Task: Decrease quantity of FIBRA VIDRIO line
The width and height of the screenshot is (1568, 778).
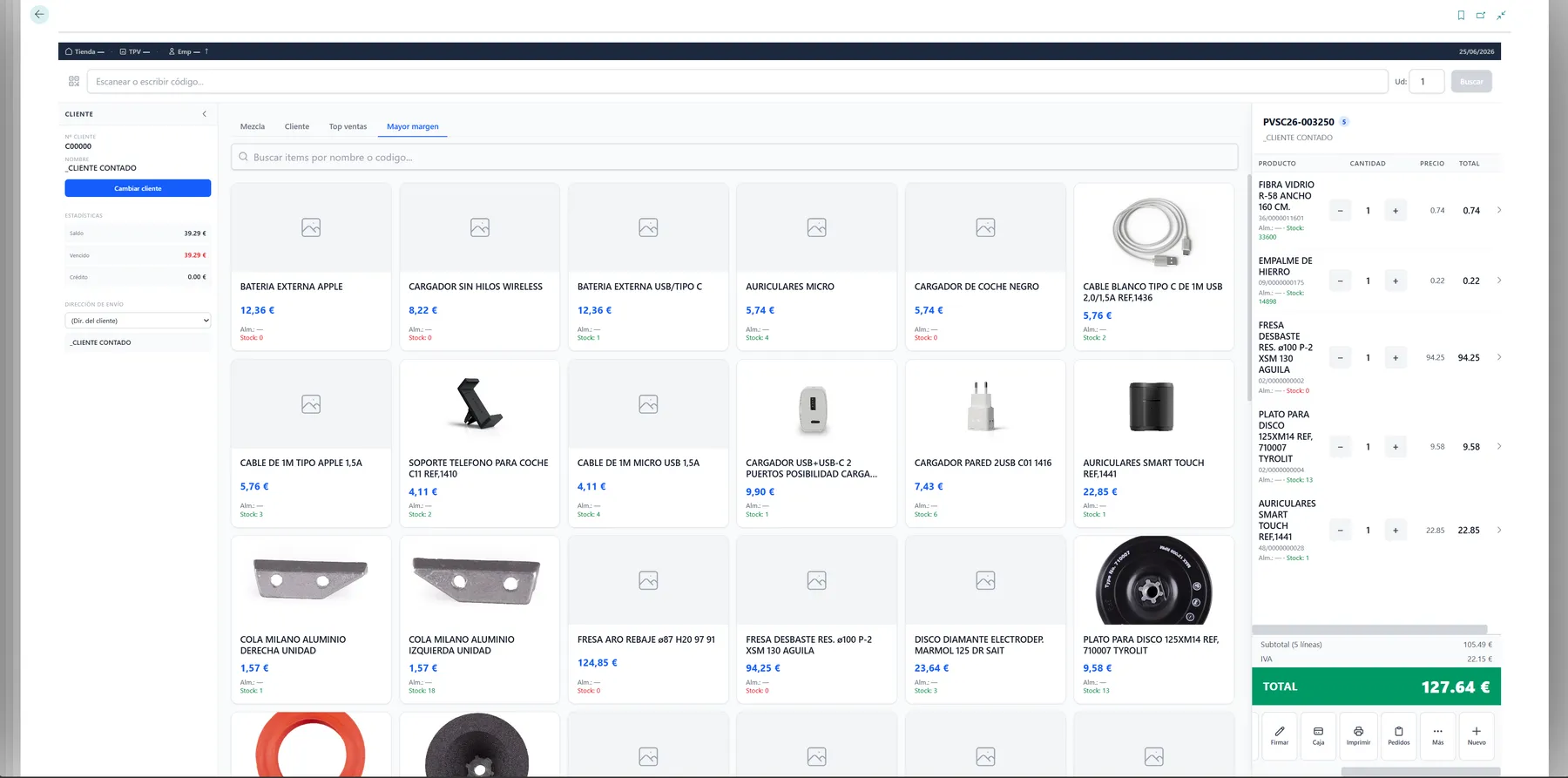Action: (1340, 211)
